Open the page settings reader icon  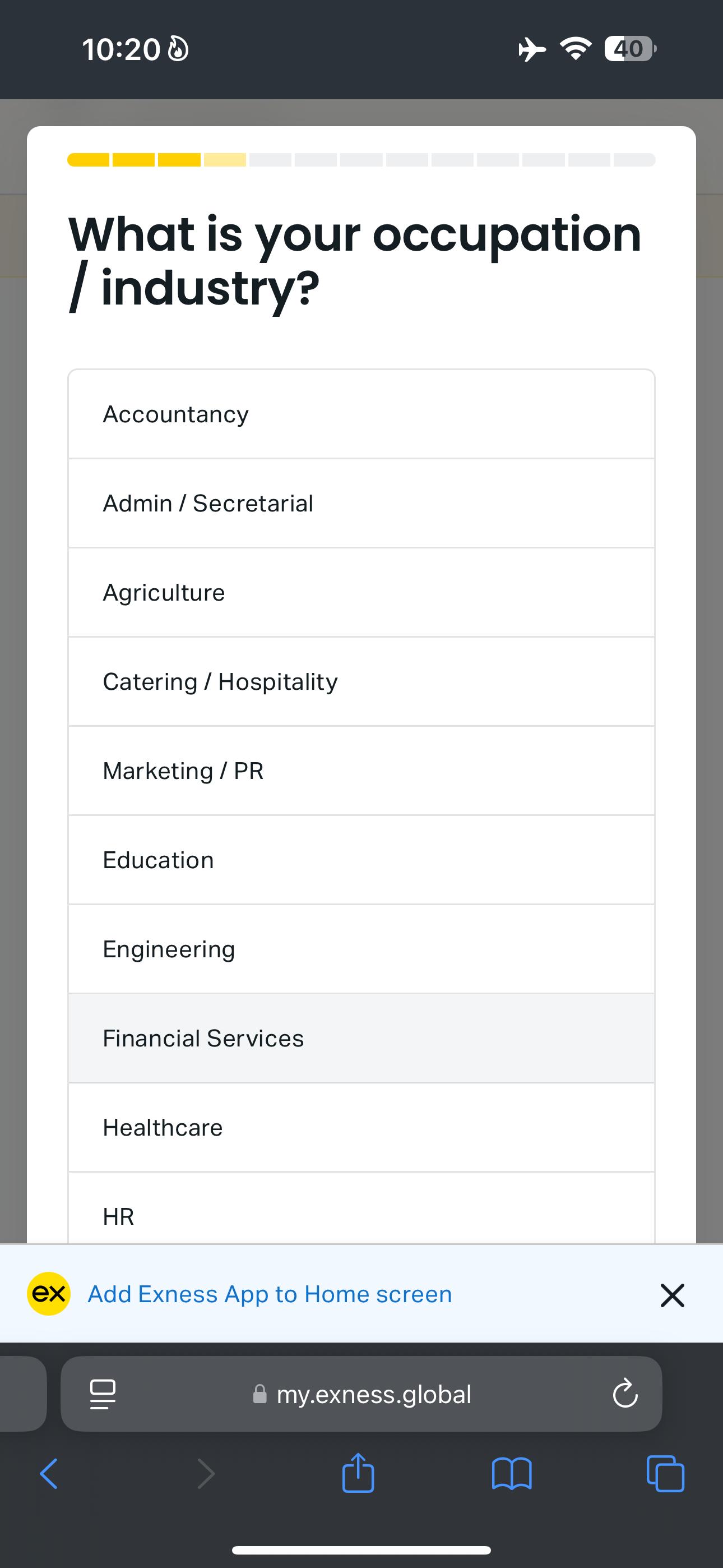click(x=102, y=1395)
